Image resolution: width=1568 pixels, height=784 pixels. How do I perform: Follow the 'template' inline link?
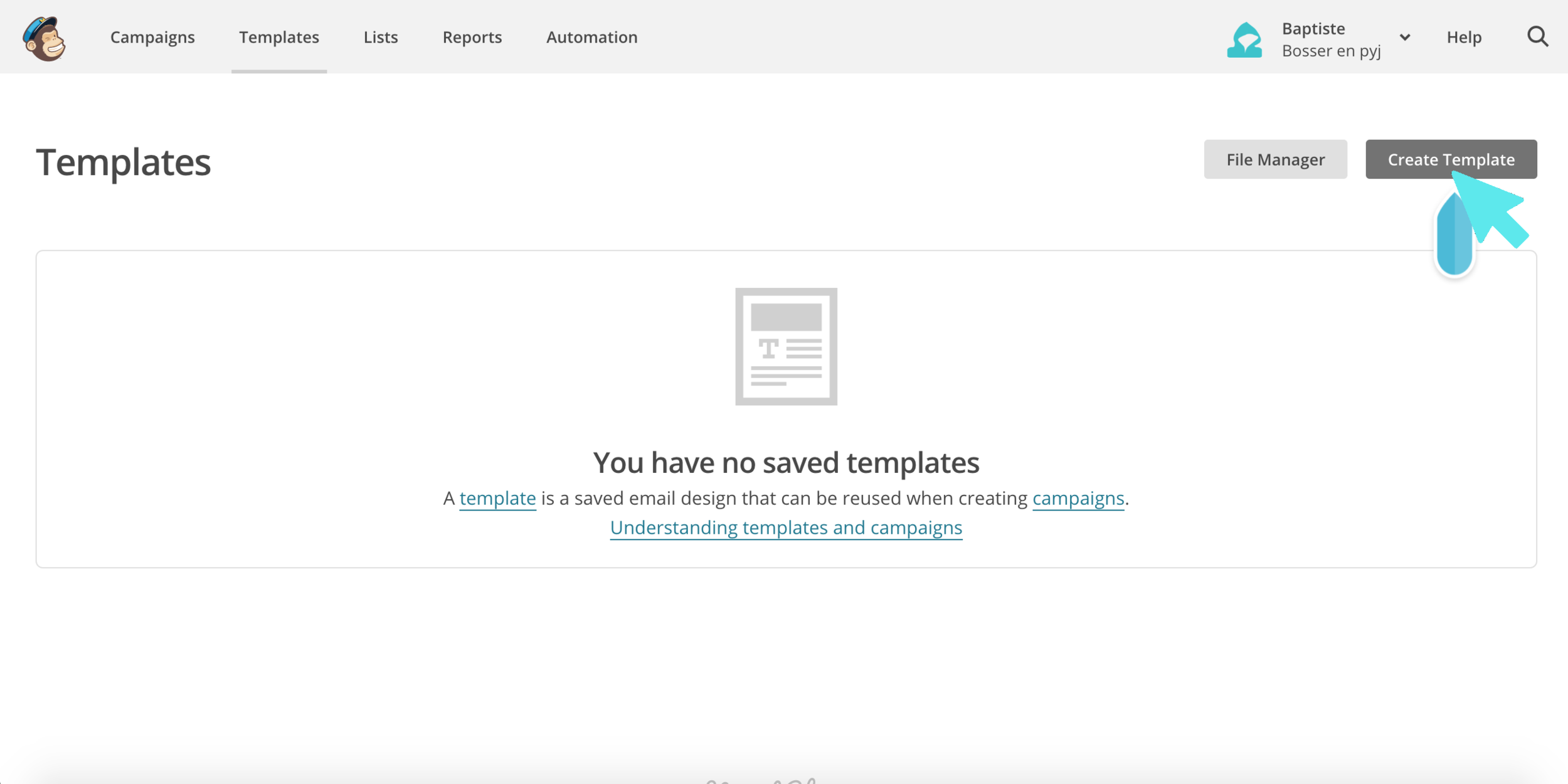[497, 498]
